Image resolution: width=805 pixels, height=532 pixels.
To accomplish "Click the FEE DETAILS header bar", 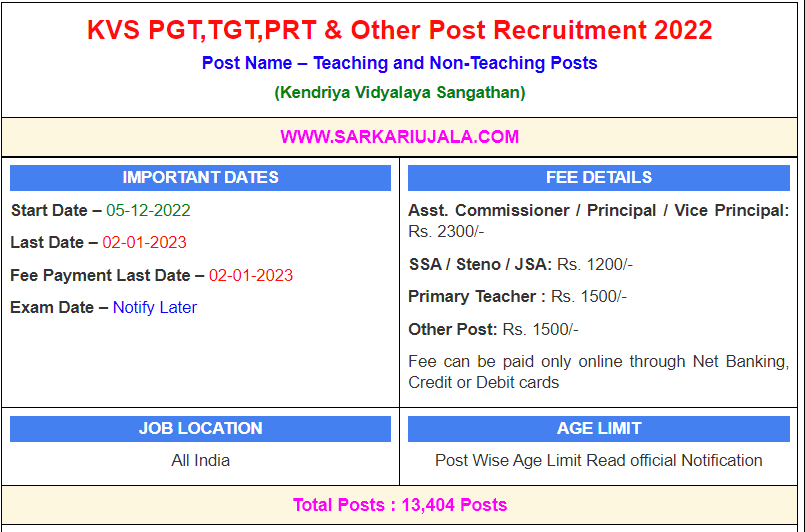I will (x=598, y=178).
